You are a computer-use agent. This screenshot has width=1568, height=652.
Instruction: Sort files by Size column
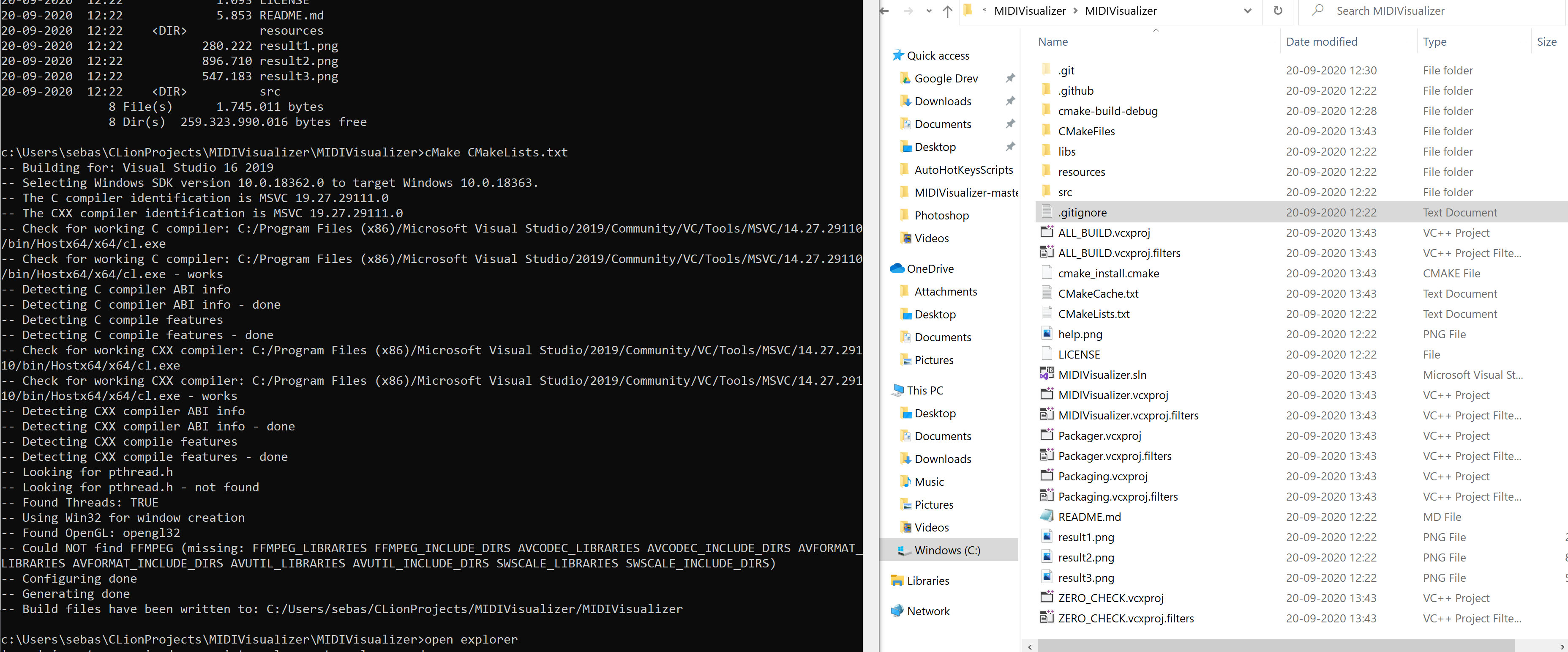coord(1547,41)
